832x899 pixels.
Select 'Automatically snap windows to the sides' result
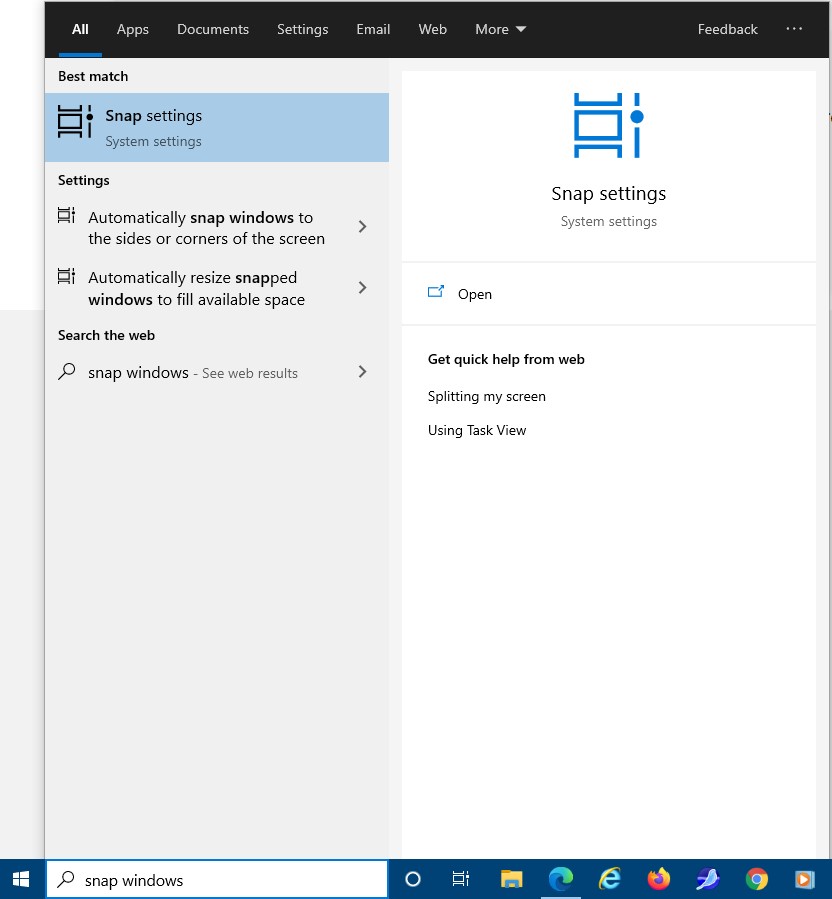click(x=217, y=228)
